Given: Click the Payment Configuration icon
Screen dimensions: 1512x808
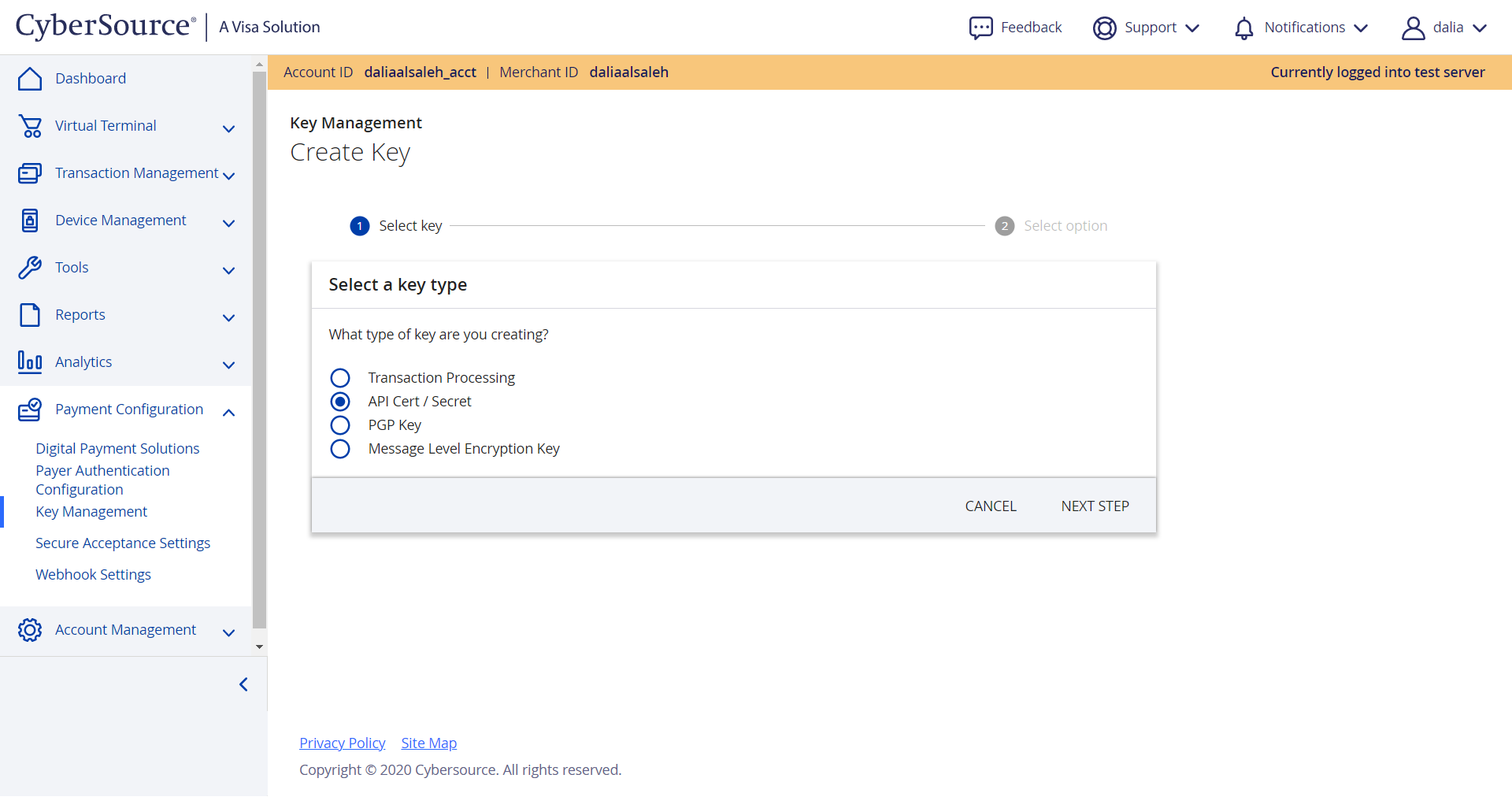Looking at the screenshot, I should (30, 410).
